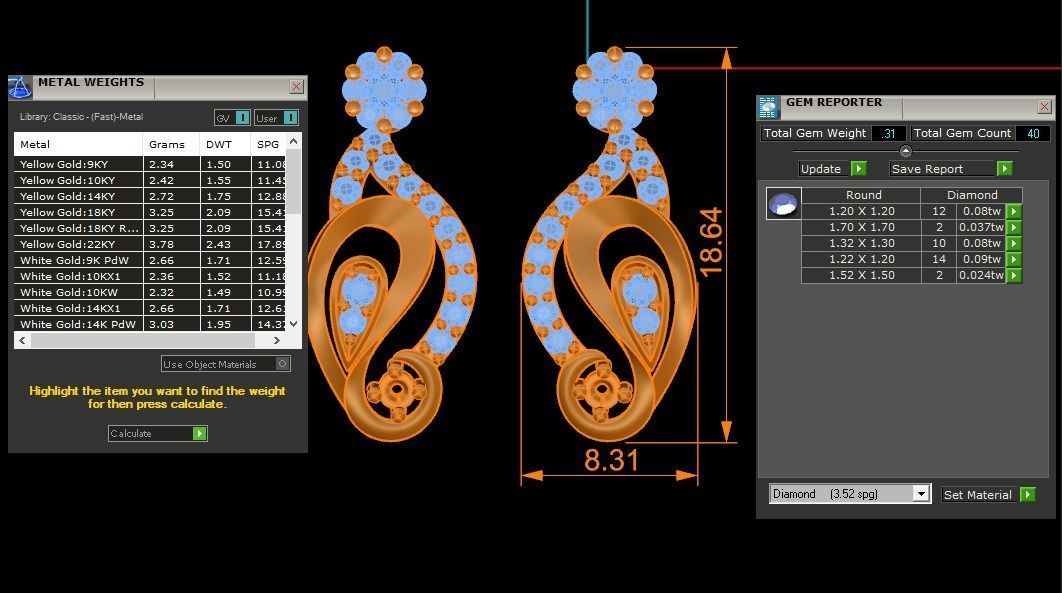This screenshot has width=1062, height=593.
Task: Select the White Gold:10KW row
Action: [x=150, y=292]
